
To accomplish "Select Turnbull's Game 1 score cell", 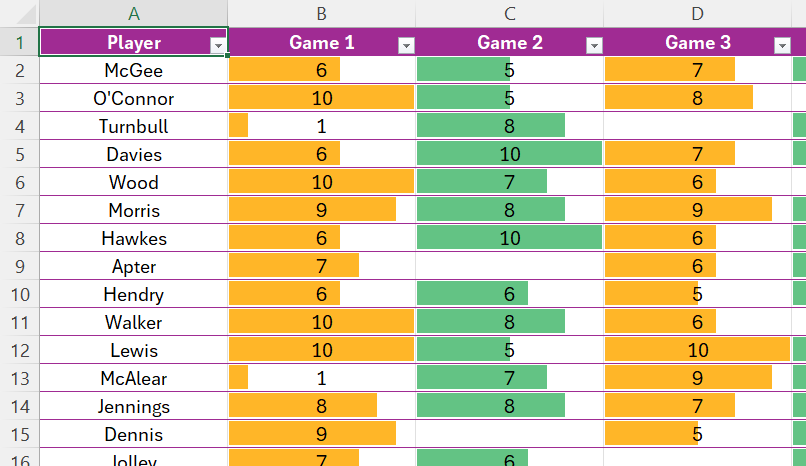I will (321, 127).
